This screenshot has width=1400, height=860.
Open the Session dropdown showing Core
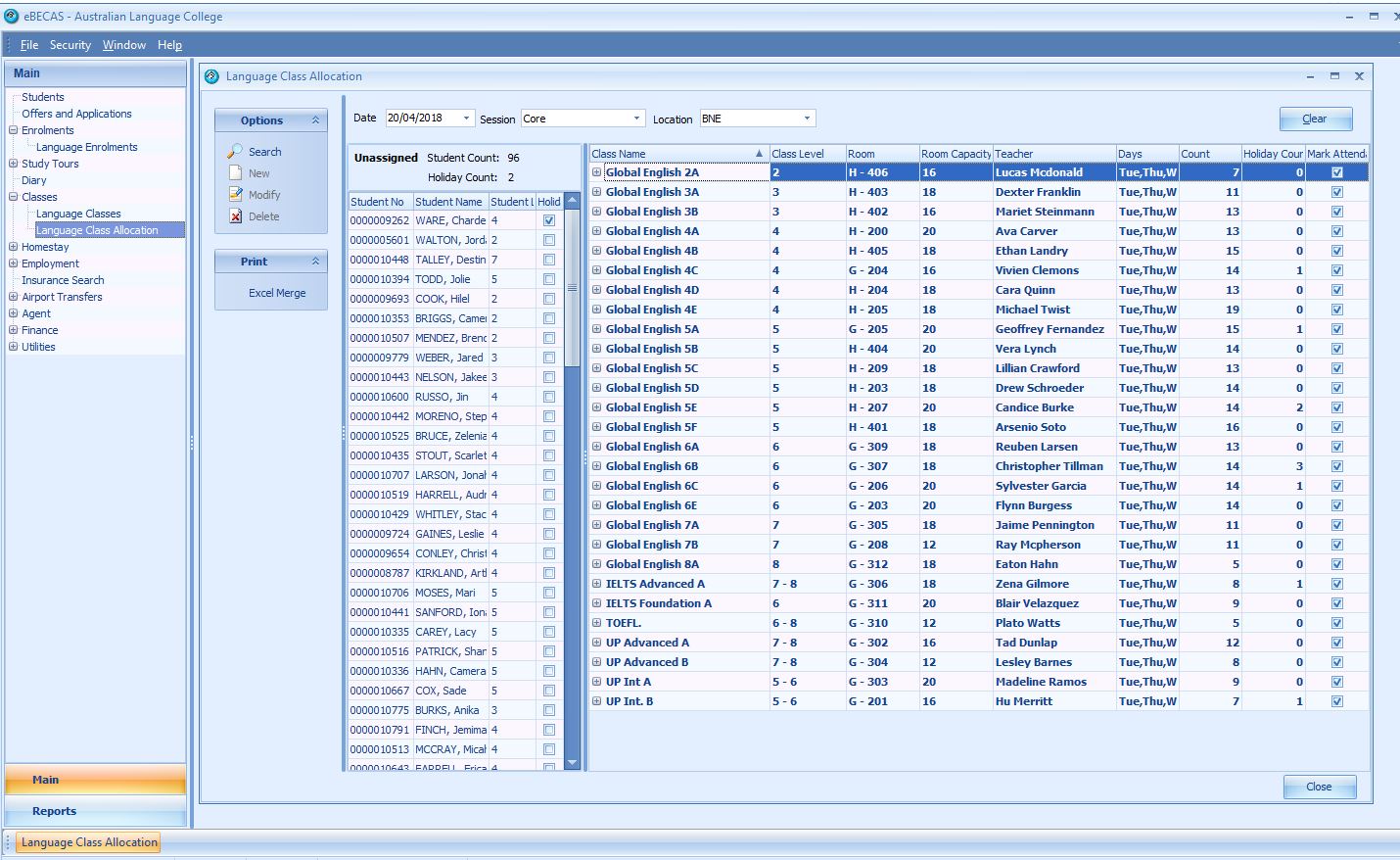coord(636,119)
